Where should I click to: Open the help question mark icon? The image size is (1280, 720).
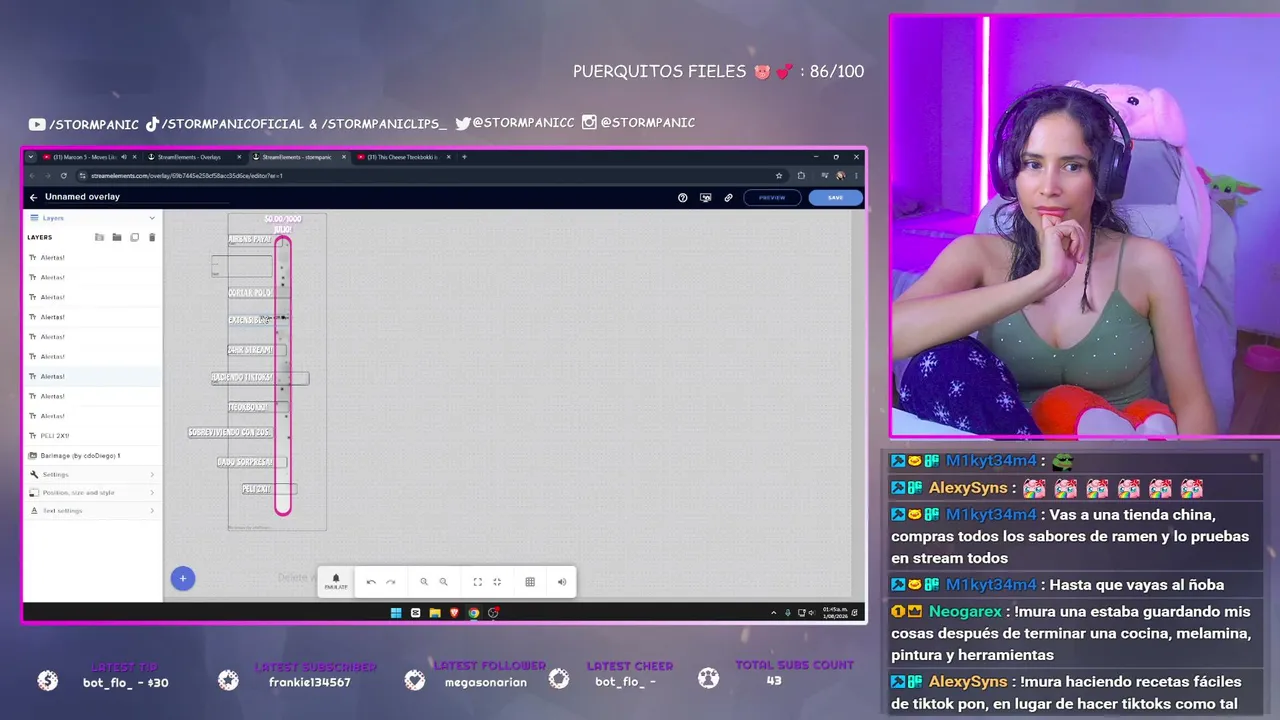tap(683, 198)
